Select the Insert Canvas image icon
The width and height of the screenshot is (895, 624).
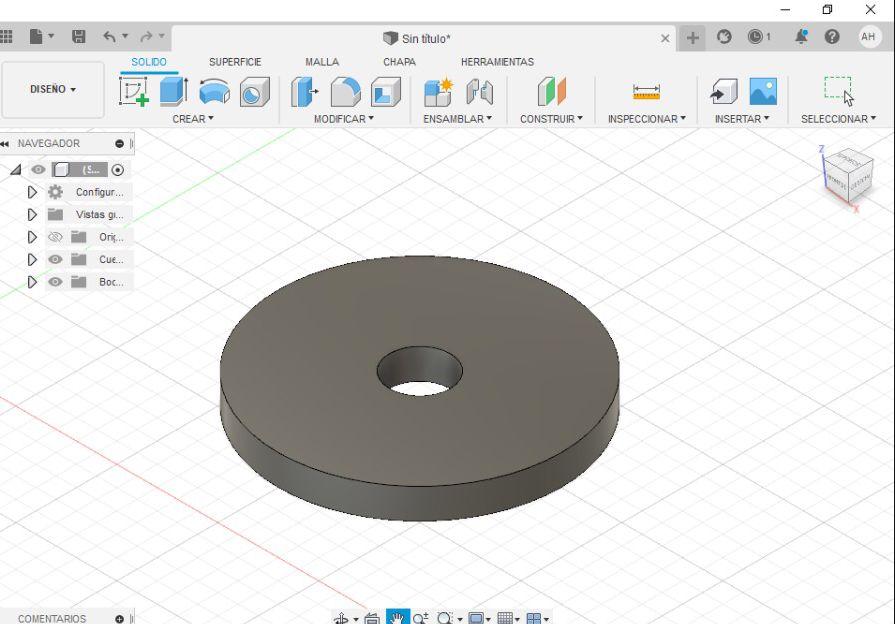coord(763,91)
